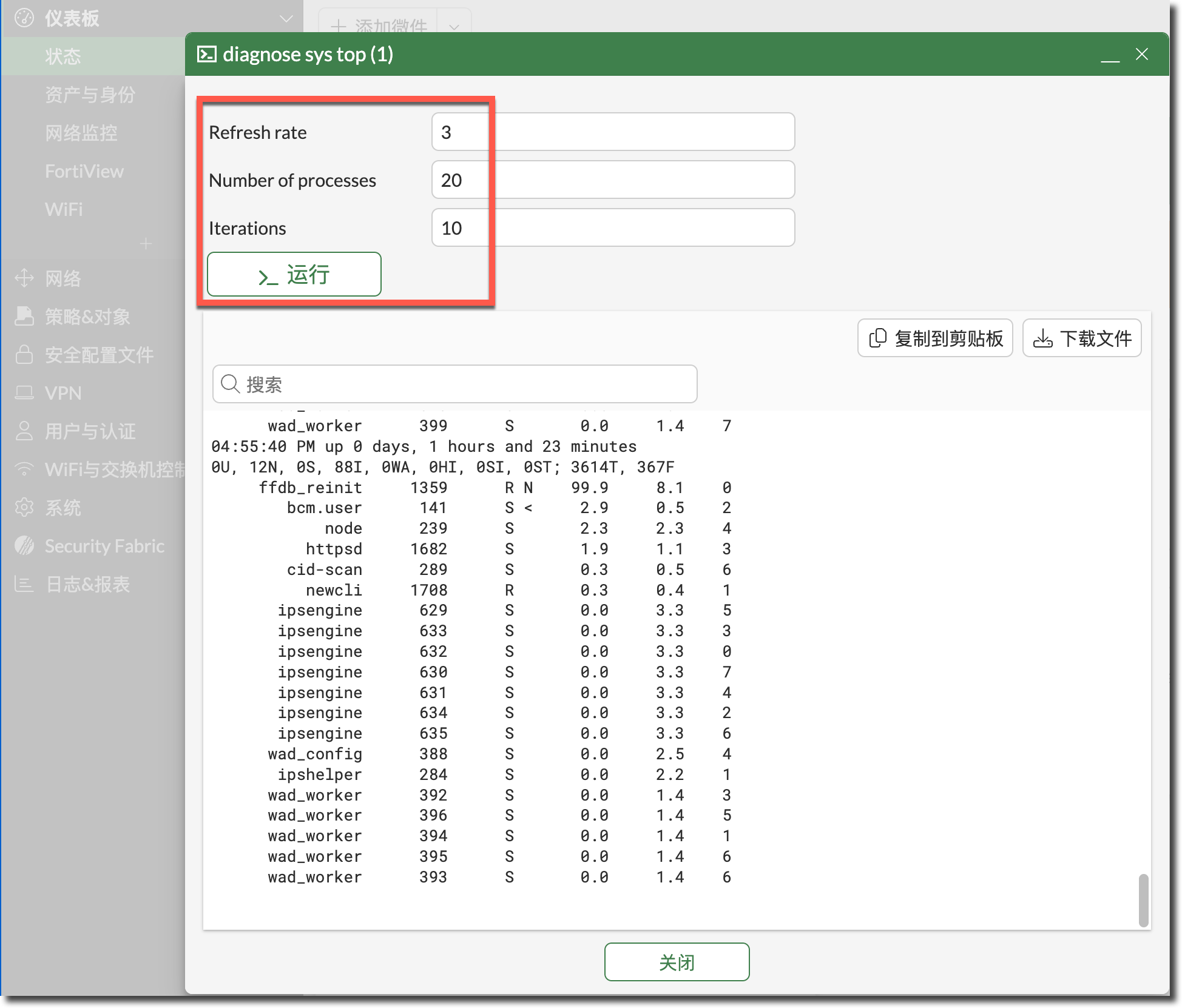Click the output pane vertical scrollbar
Screen dimensions: 1182x1008
[1143, 901]
